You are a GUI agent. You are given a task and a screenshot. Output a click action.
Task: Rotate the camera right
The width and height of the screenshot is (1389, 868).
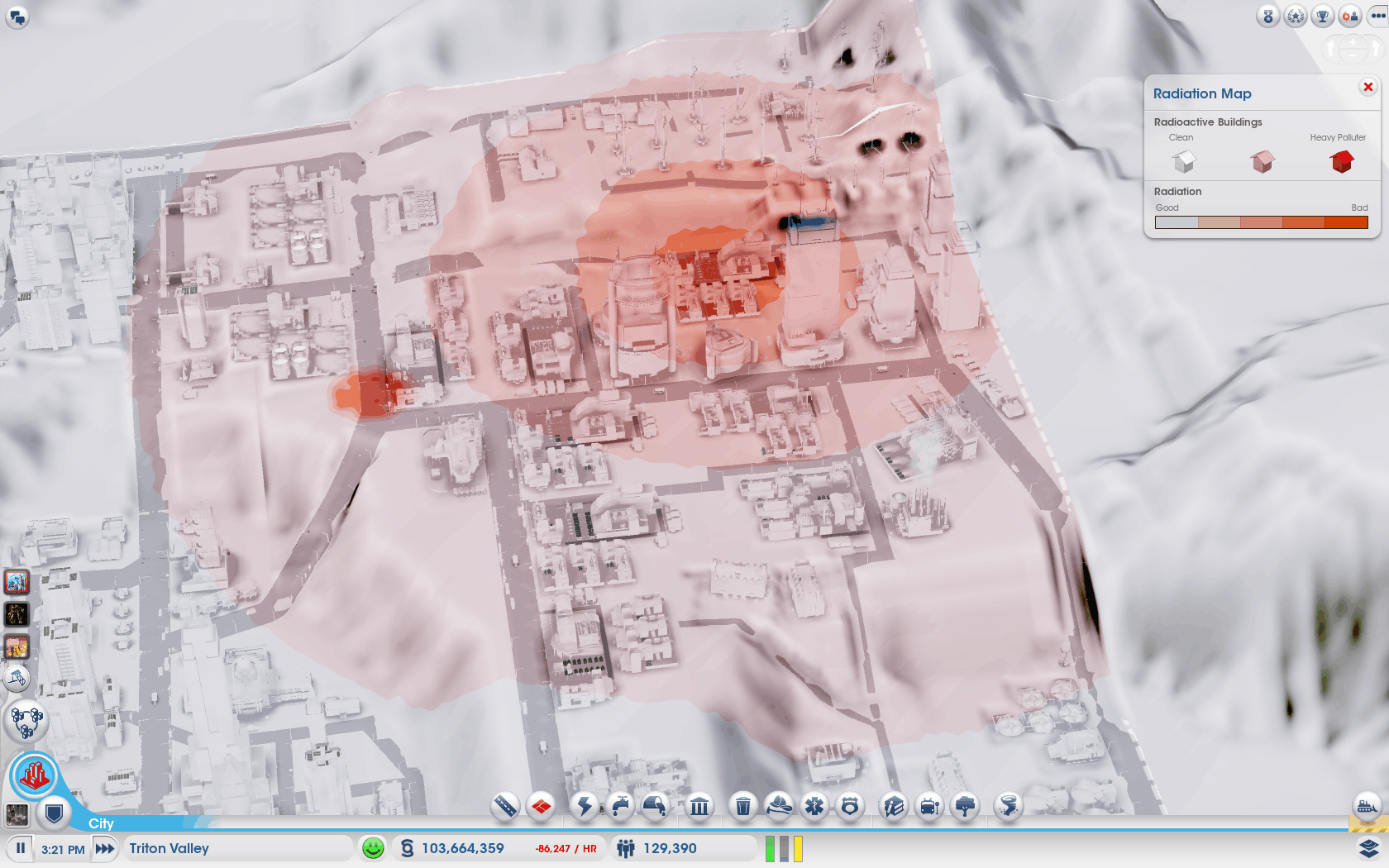[x=1374, y=50]
